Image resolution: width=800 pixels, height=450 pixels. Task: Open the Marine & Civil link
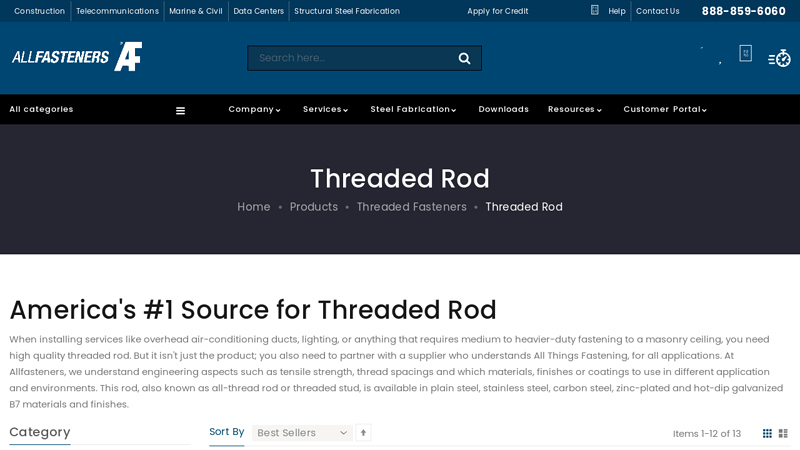[196, 11]
